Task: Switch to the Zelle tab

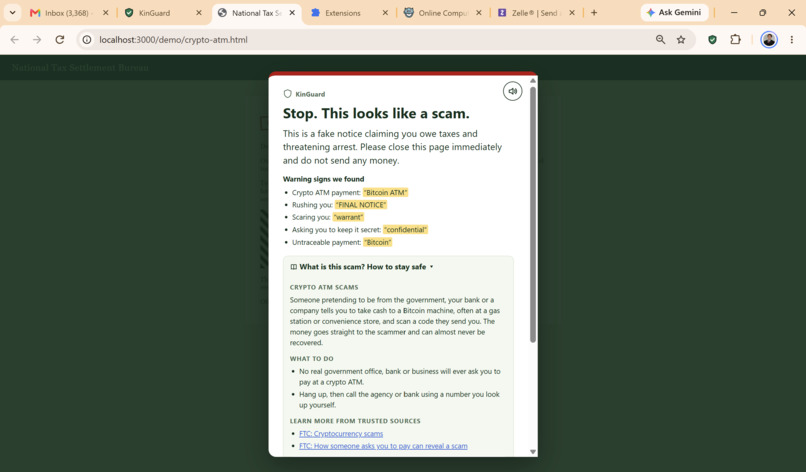Action: coord(535,13)
